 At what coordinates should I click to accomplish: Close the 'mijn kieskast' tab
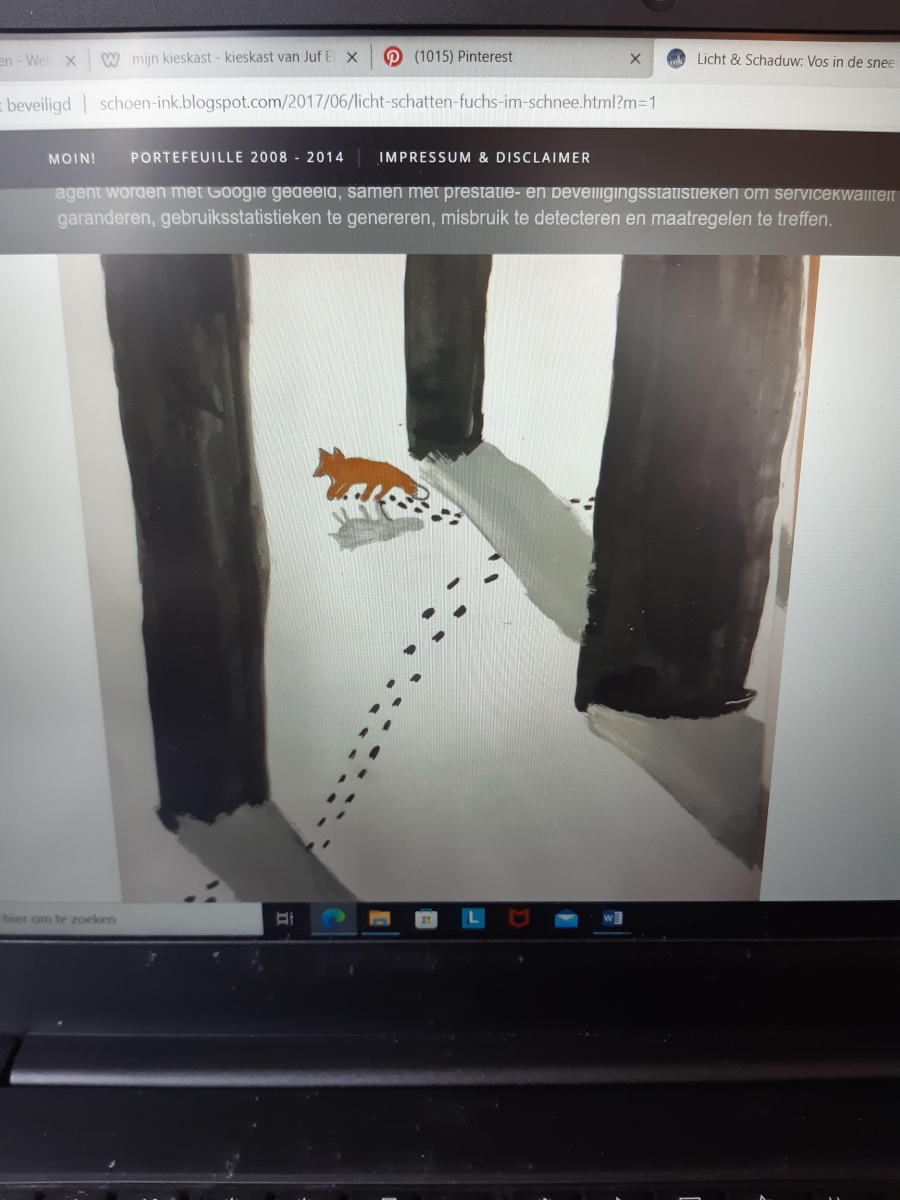tap(352, 59)
